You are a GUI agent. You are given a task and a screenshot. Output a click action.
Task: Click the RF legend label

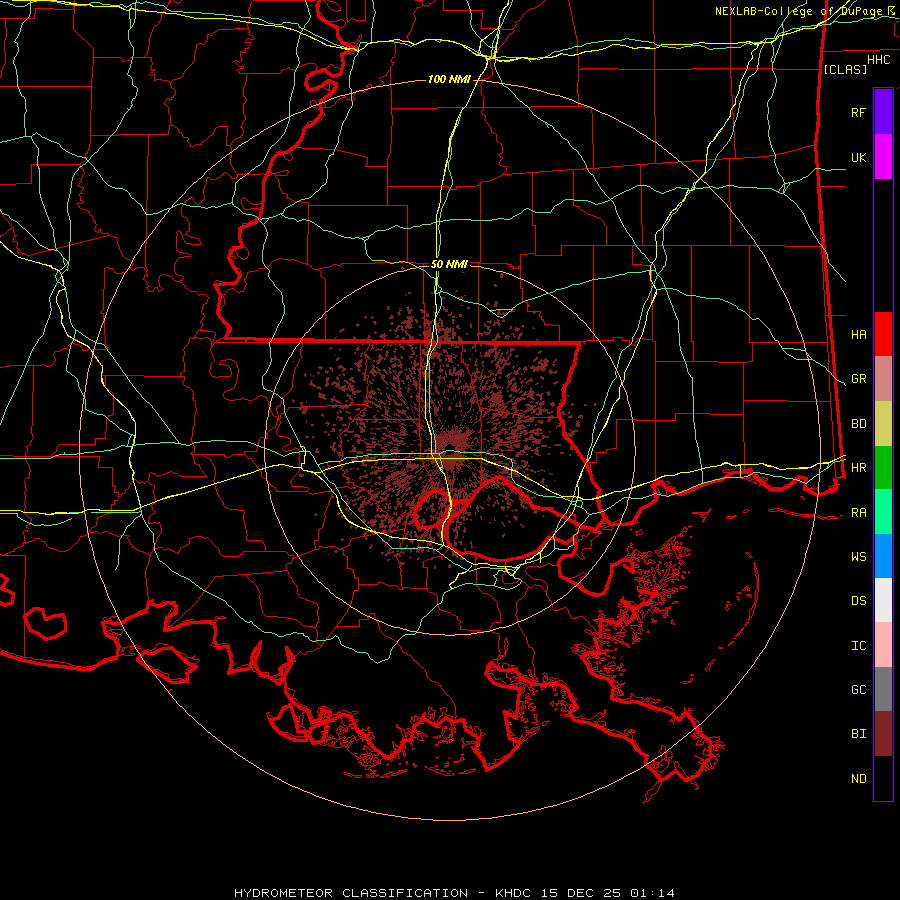tap(858, 112)
